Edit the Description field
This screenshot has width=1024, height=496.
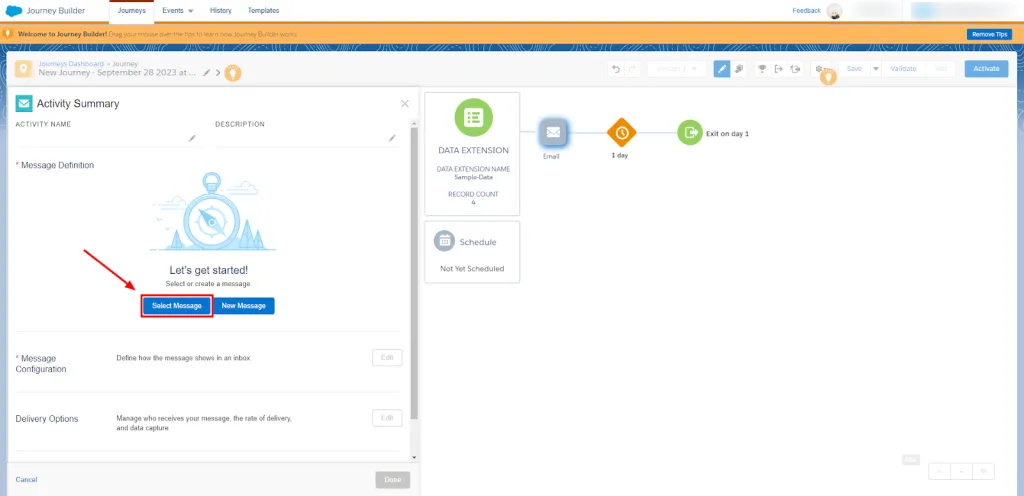click(306, 138)
